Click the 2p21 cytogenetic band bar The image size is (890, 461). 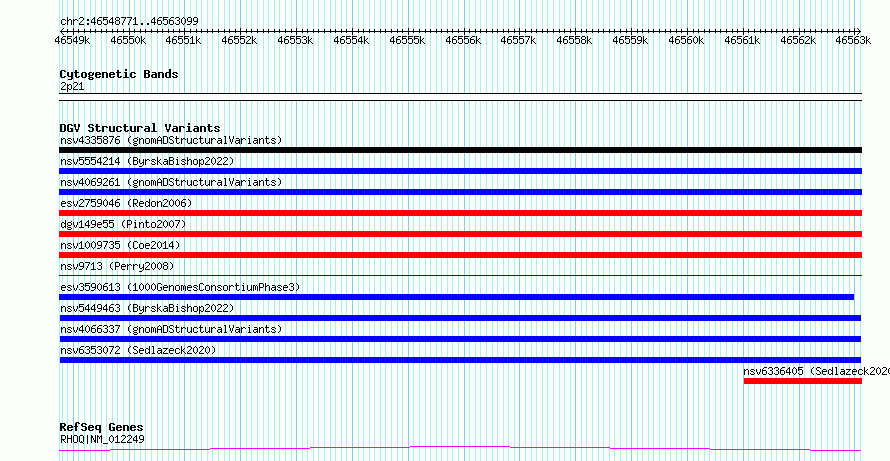pos(460,97)
